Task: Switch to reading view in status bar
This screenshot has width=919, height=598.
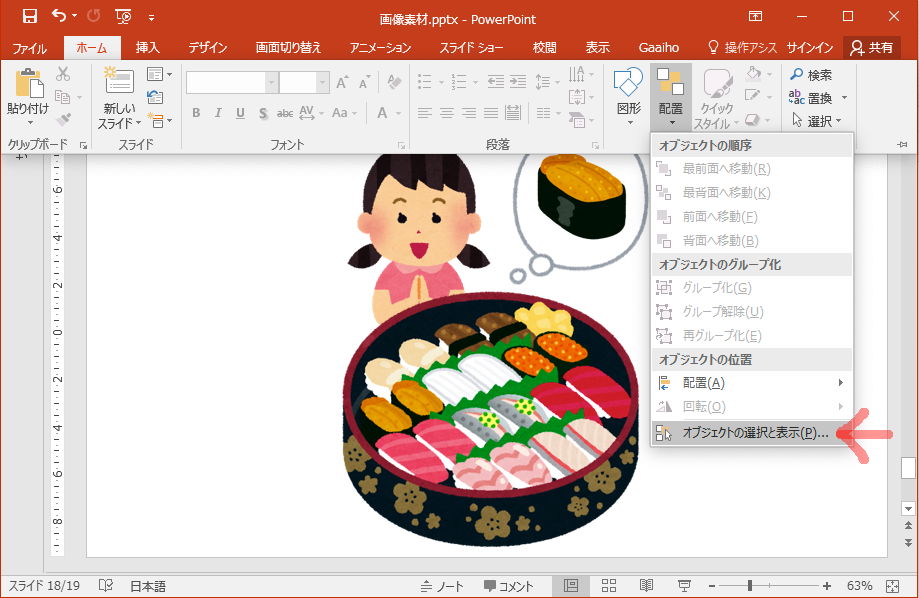Action: pos(646,586)
